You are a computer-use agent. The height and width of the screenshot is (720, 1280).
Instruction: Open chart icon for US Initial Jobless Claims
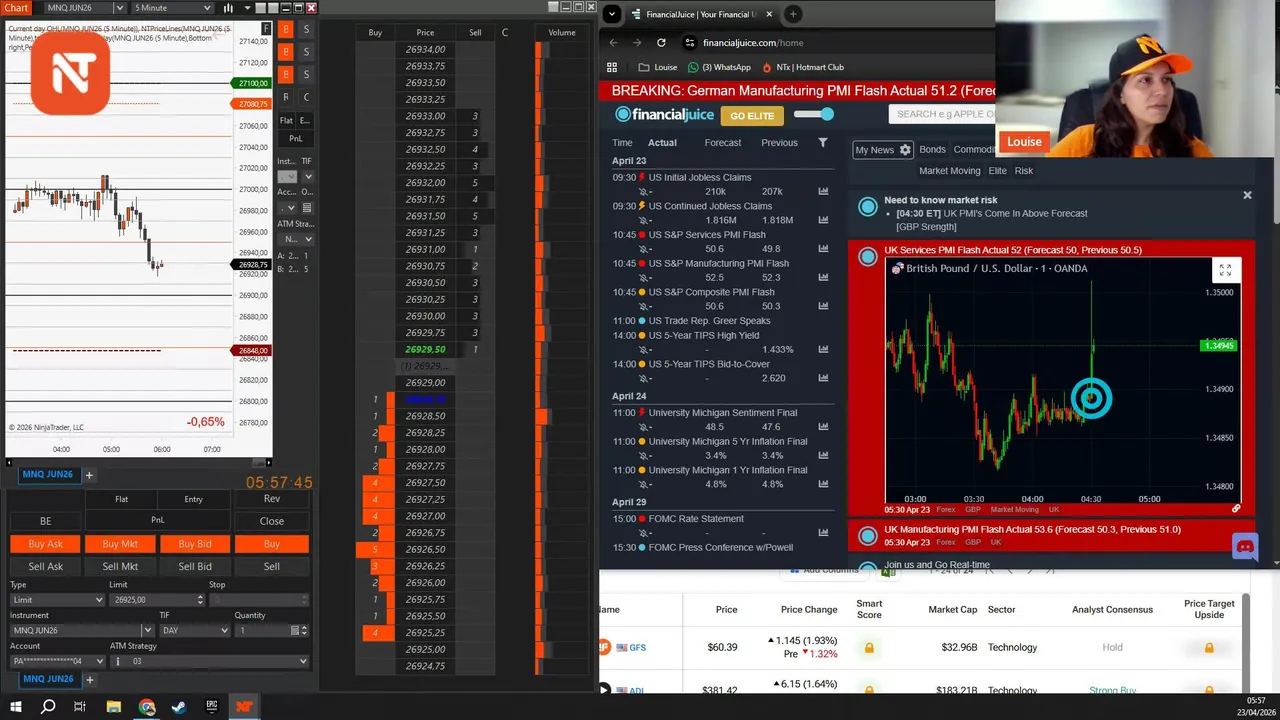[x=823, y=191]
